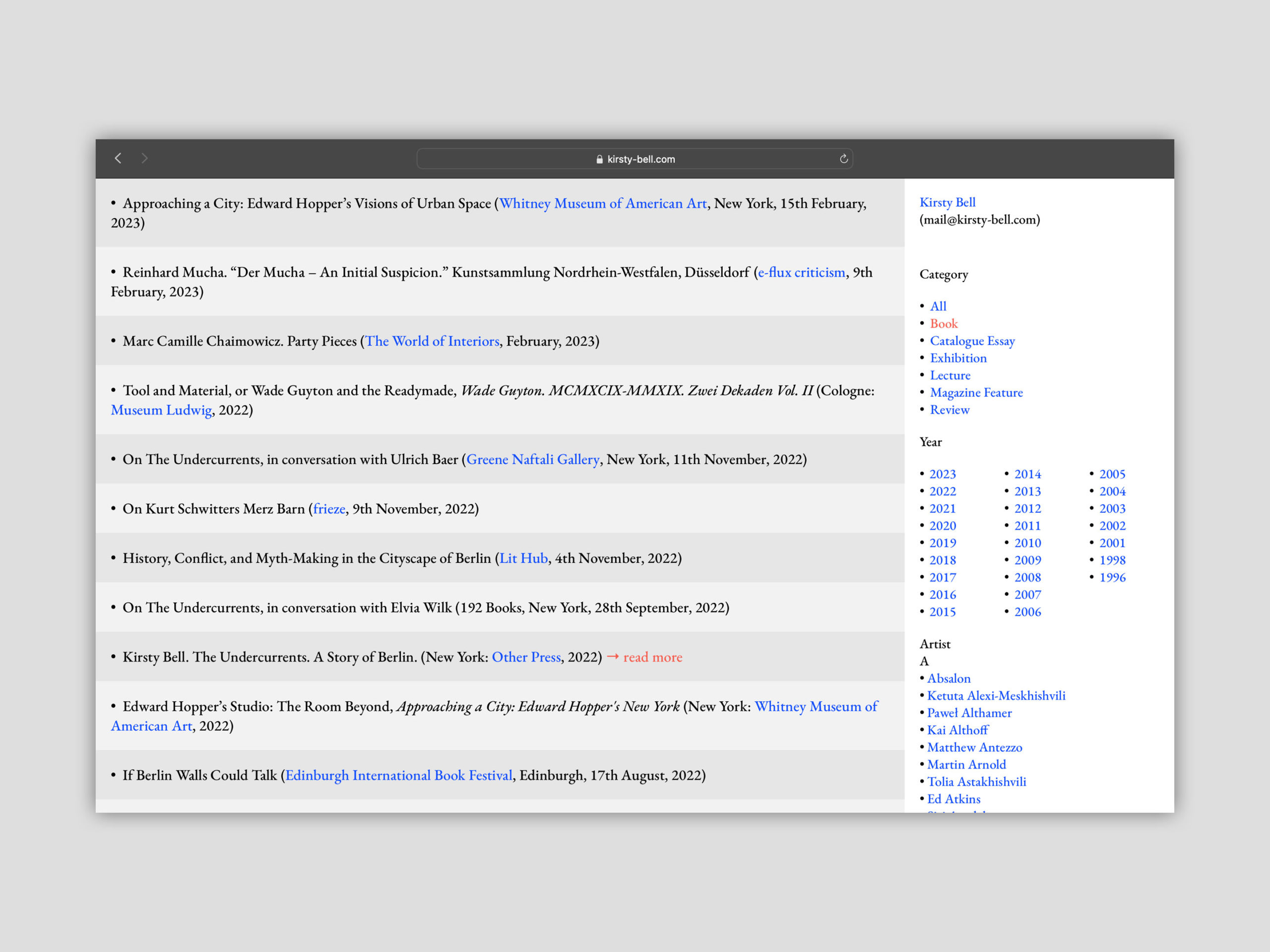The image size is (1270, 952).
Task: Filter entries by year 2008
Action: point(1028,577)
